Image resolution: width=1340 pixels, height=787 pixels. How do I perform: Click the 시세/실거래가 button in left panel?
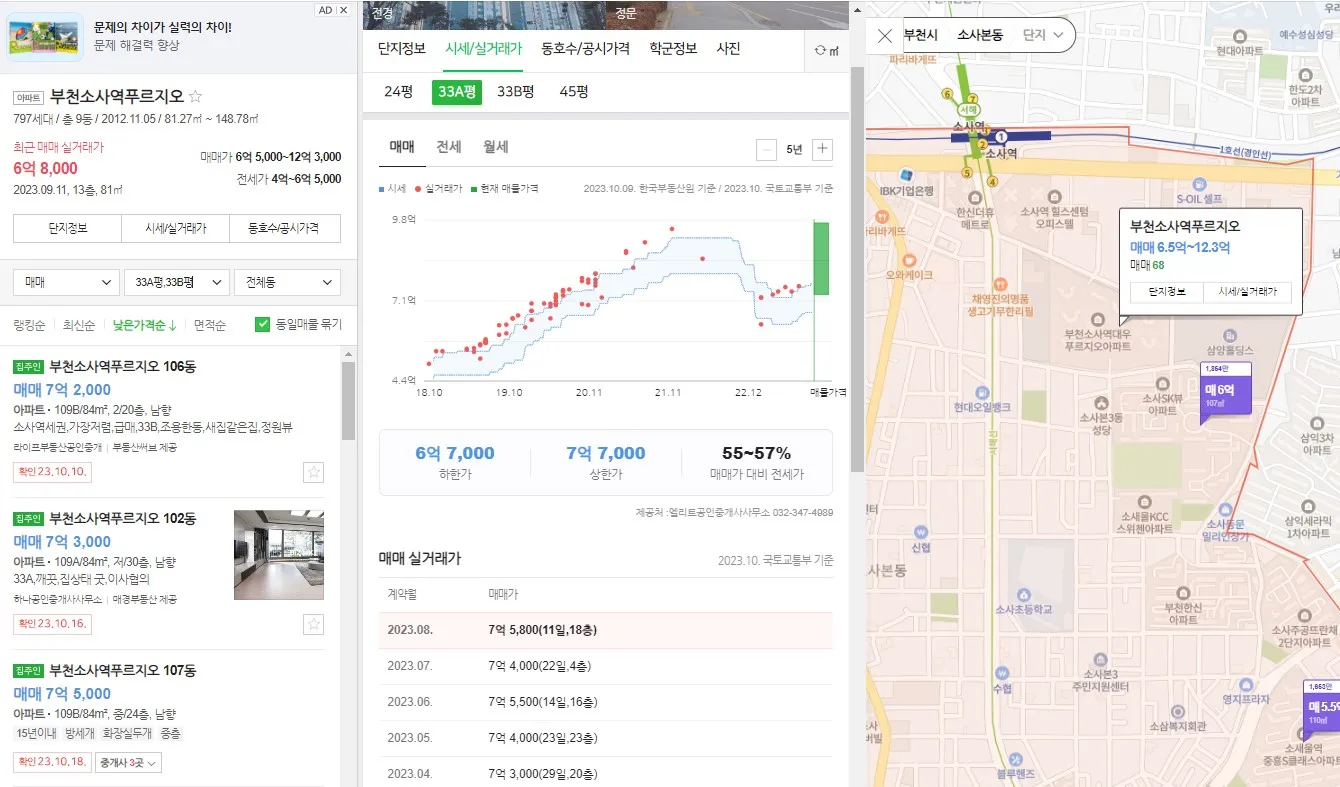click(x=176, y=228)
